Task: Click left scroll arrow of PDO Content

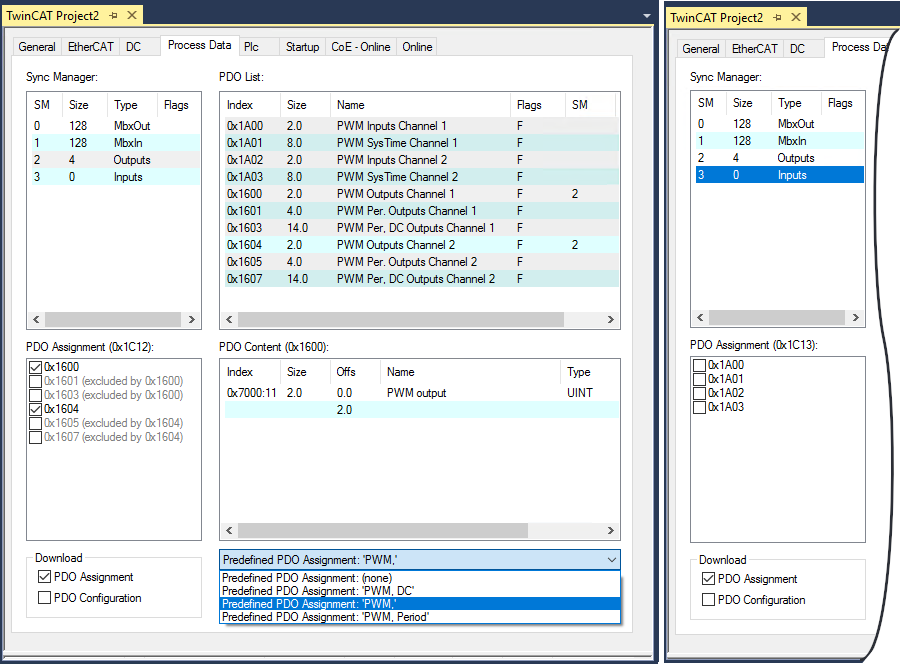Action: tap(229, 531)
